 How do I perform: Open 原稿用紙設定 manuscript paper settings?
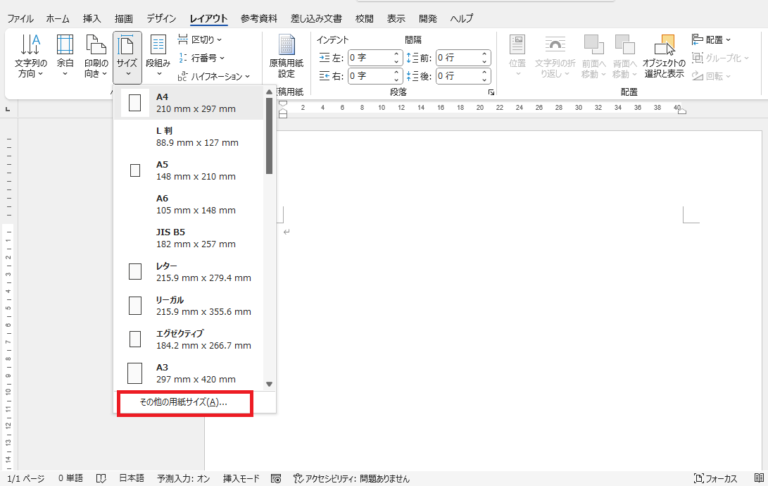click(x=287, y=56)
